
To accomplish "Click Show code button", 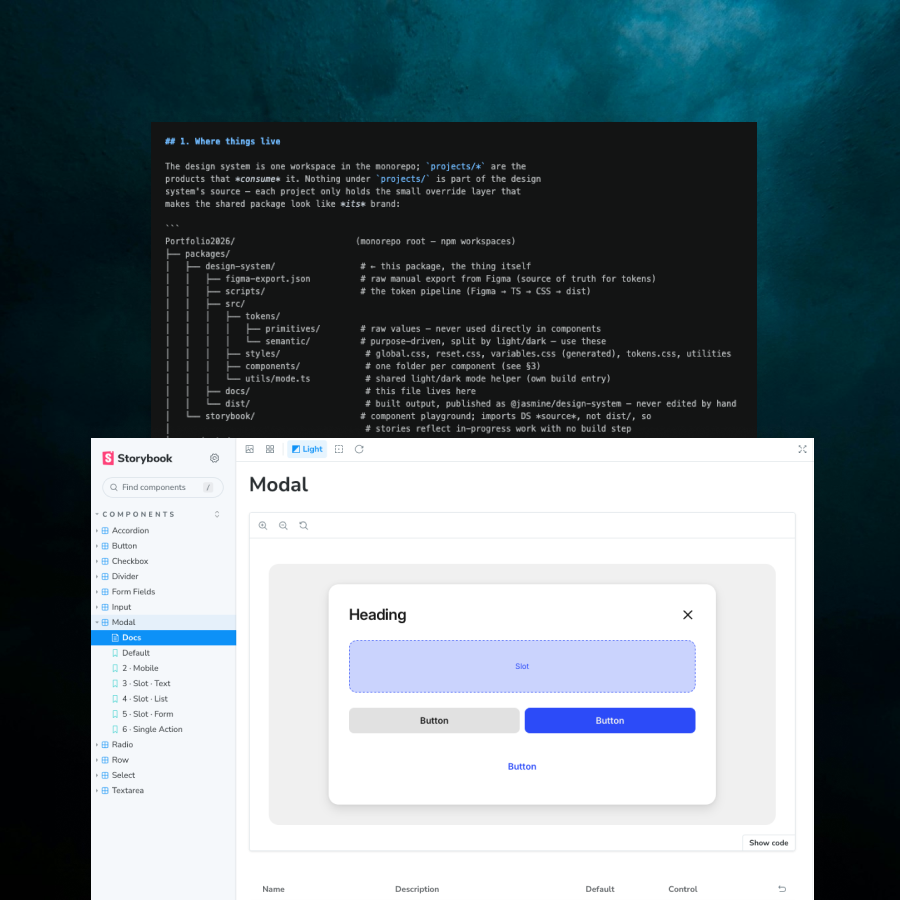I will 769,843.
